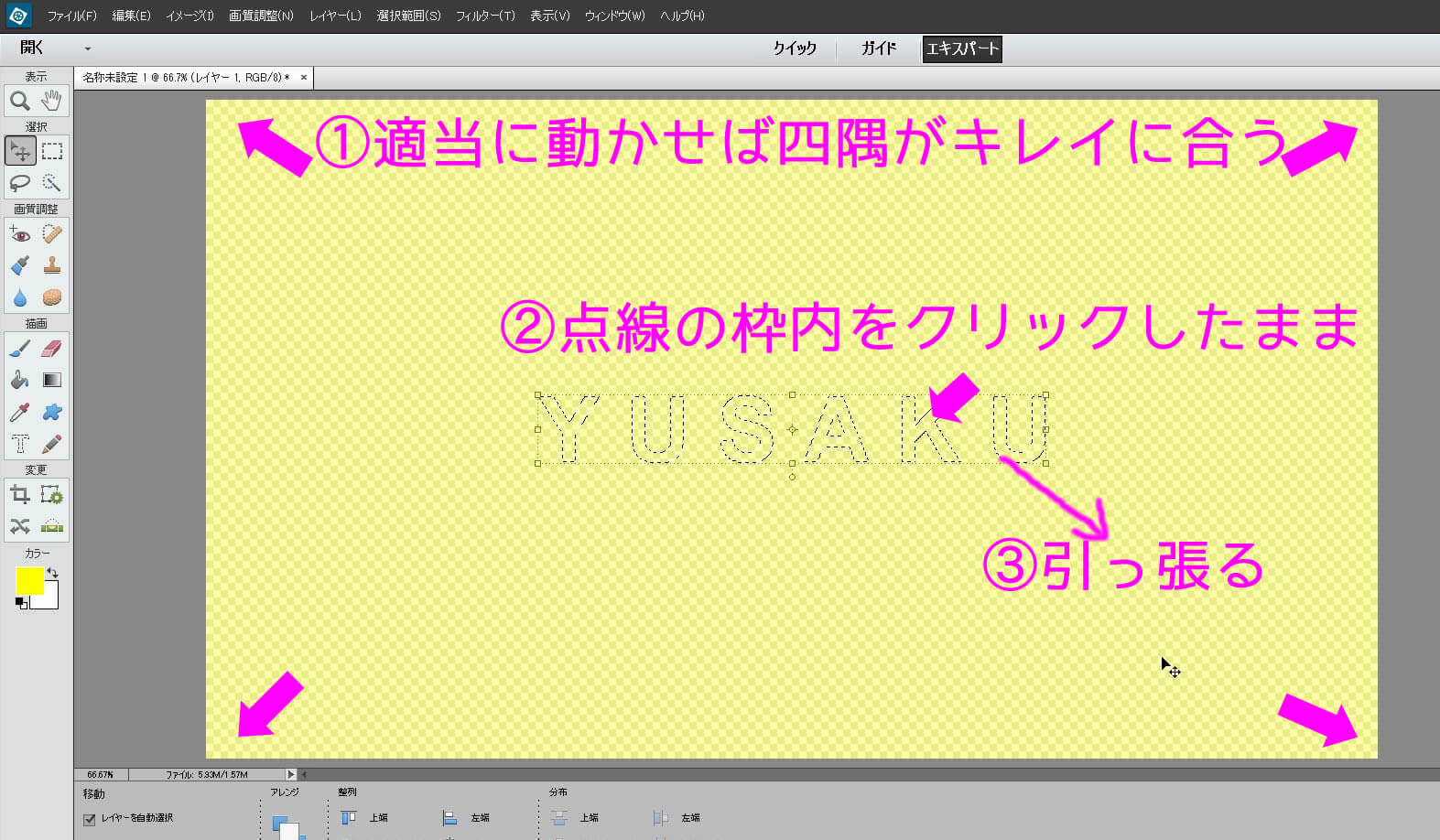Toggle レイヤーを自動選択 checkbox
This screenshot has width=1440, height=840.
coord(90,819)
